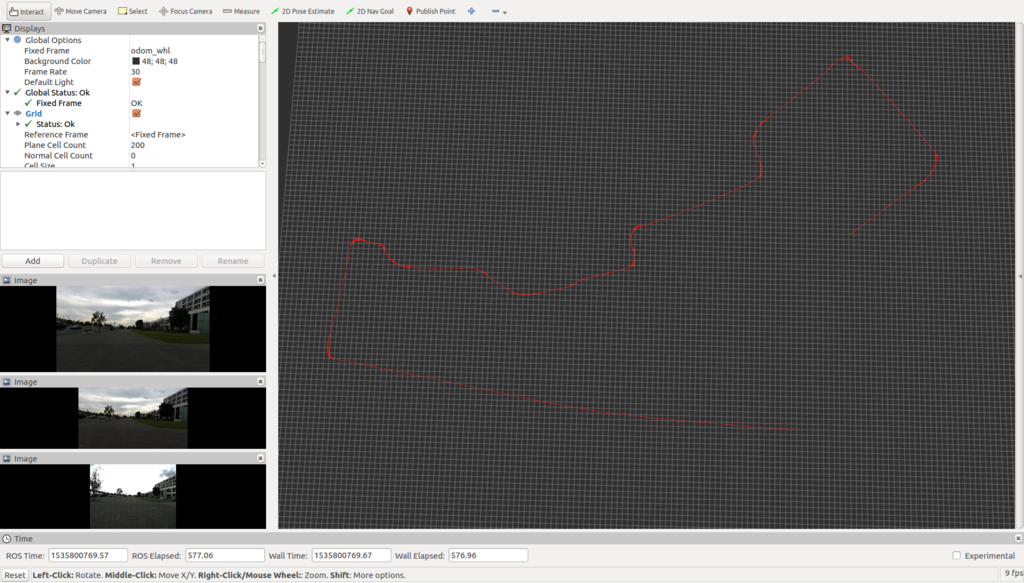Screen dimensions: 1024x583
Task: Click the Reset button
Action: coord(14,575)
